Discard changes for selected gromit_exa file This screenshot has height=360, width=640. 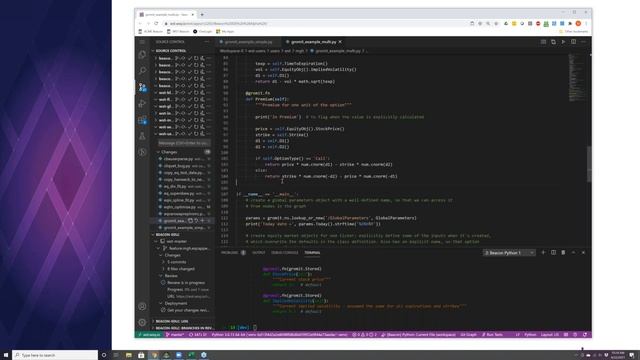click(x=196, y=220)
